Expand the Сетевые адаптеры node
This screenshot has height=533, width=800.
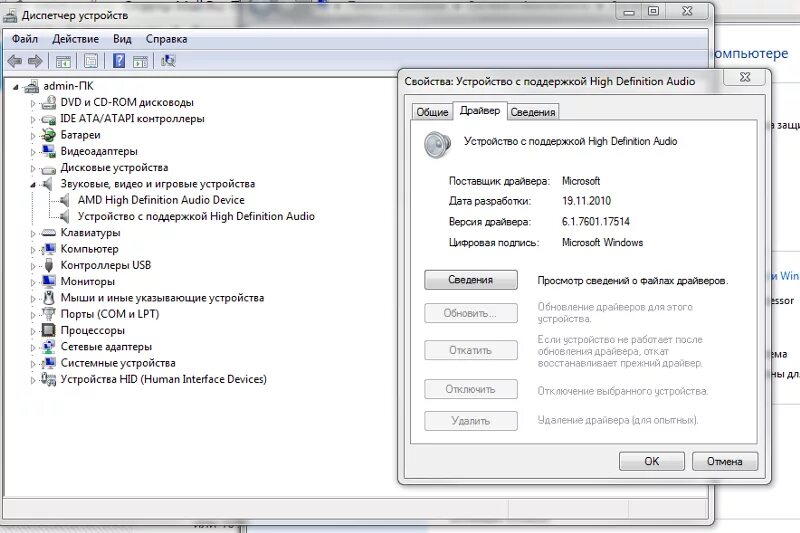(x=33, y=348)
